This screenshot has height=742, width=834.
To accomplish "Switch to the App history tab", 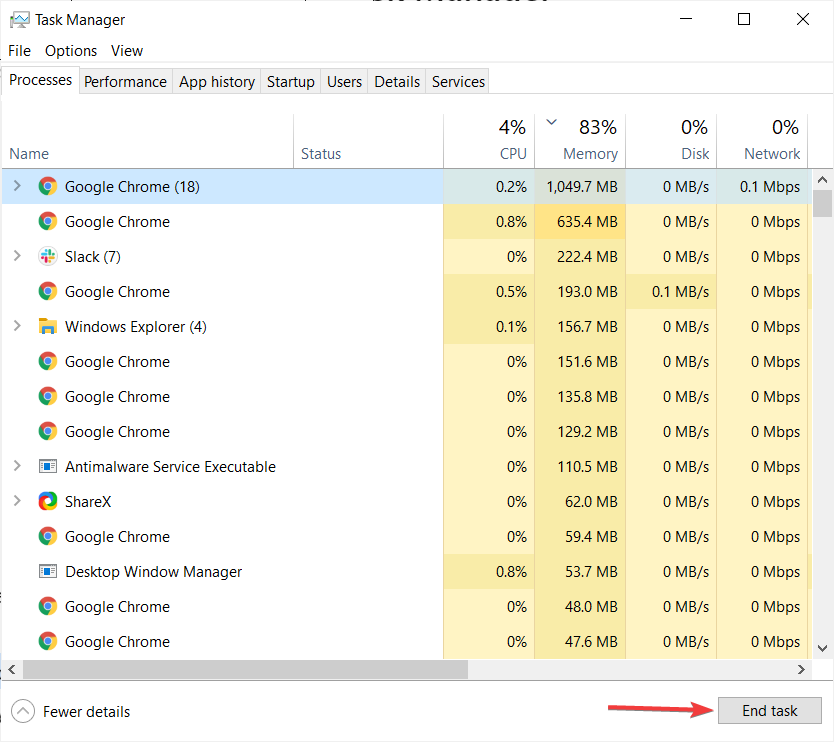I will [x=216, y=81].
